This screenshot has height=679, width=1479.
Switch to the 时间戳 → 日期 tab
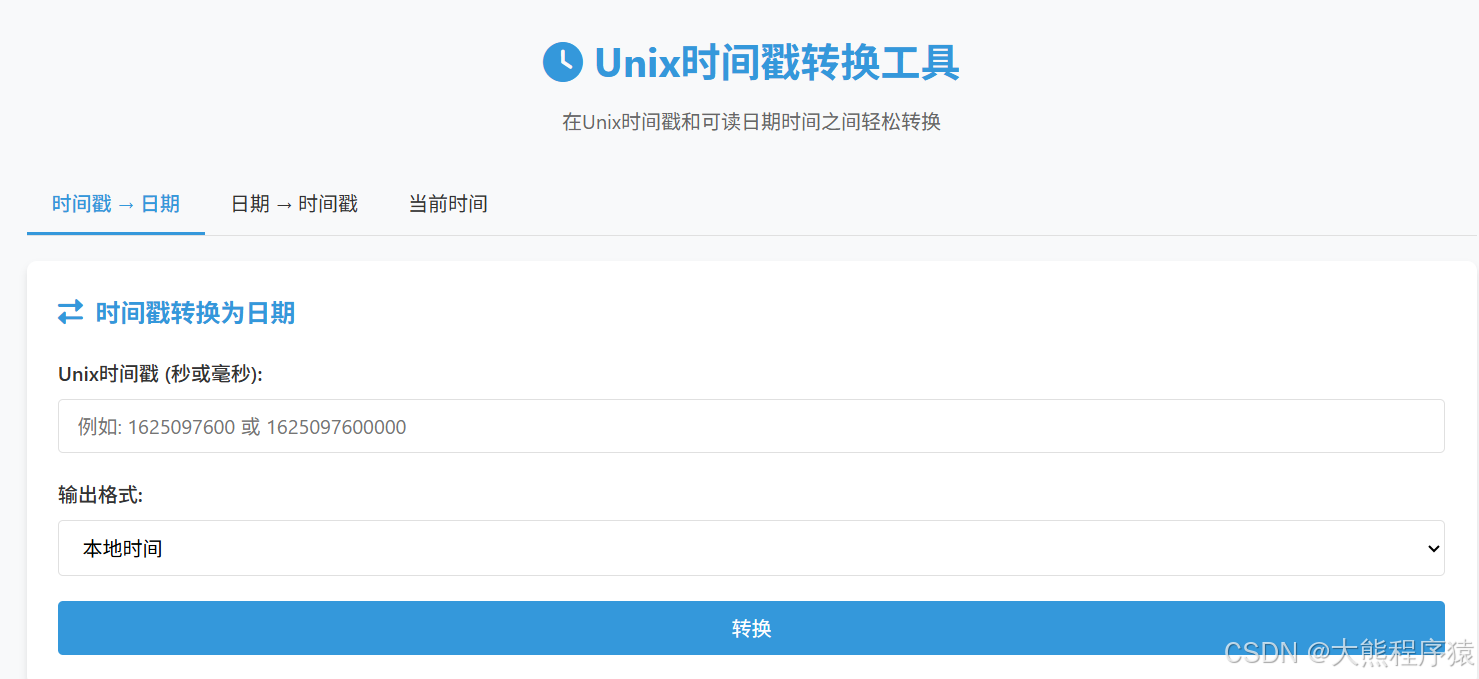[x=116, y=204]
